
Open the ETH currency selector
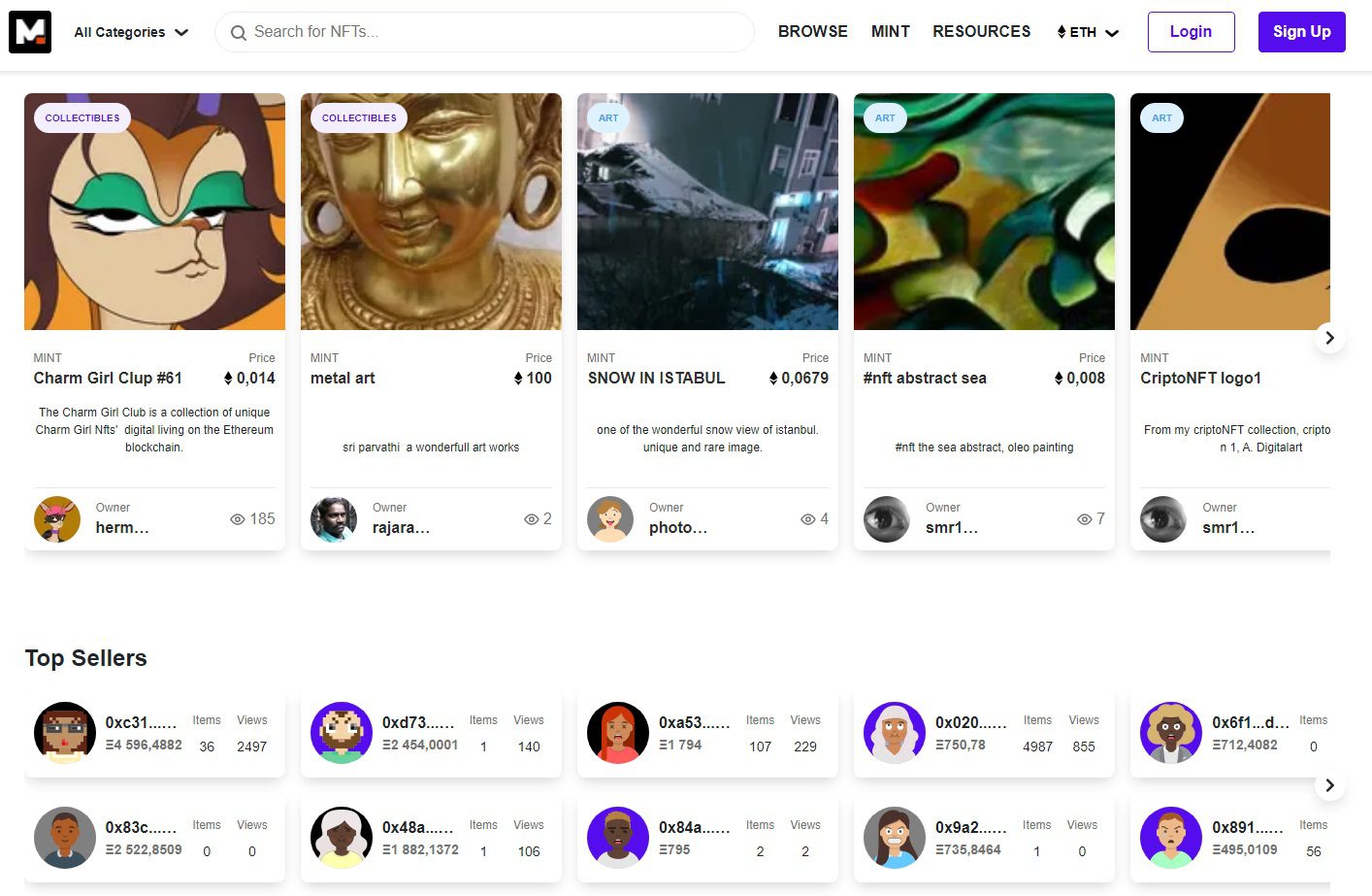click(1088, 32)
